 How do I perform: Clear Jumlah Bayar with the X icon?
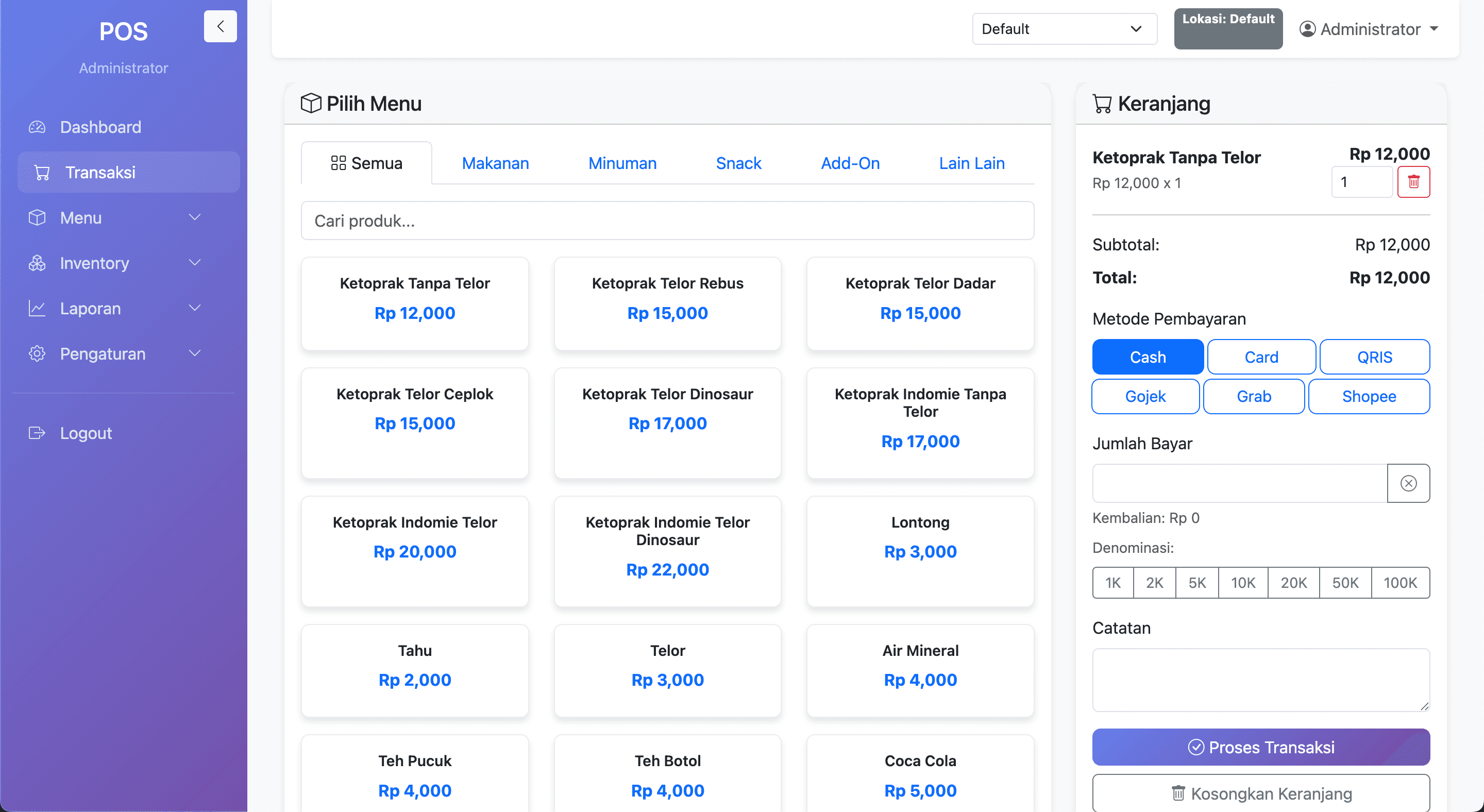click(x=1408, y=483)
